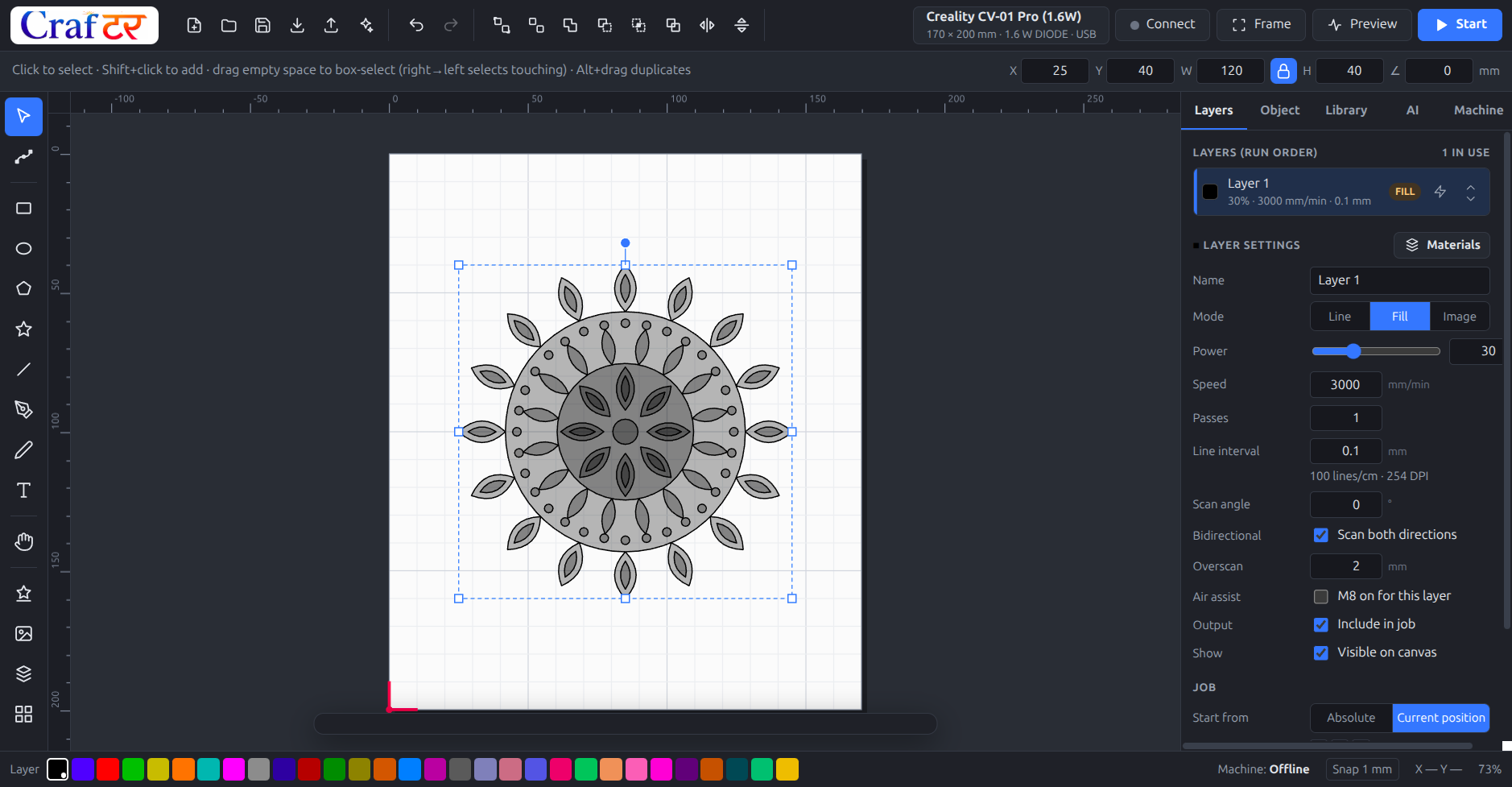
Task: Click the Frame button
Action: click(1261, 25)
